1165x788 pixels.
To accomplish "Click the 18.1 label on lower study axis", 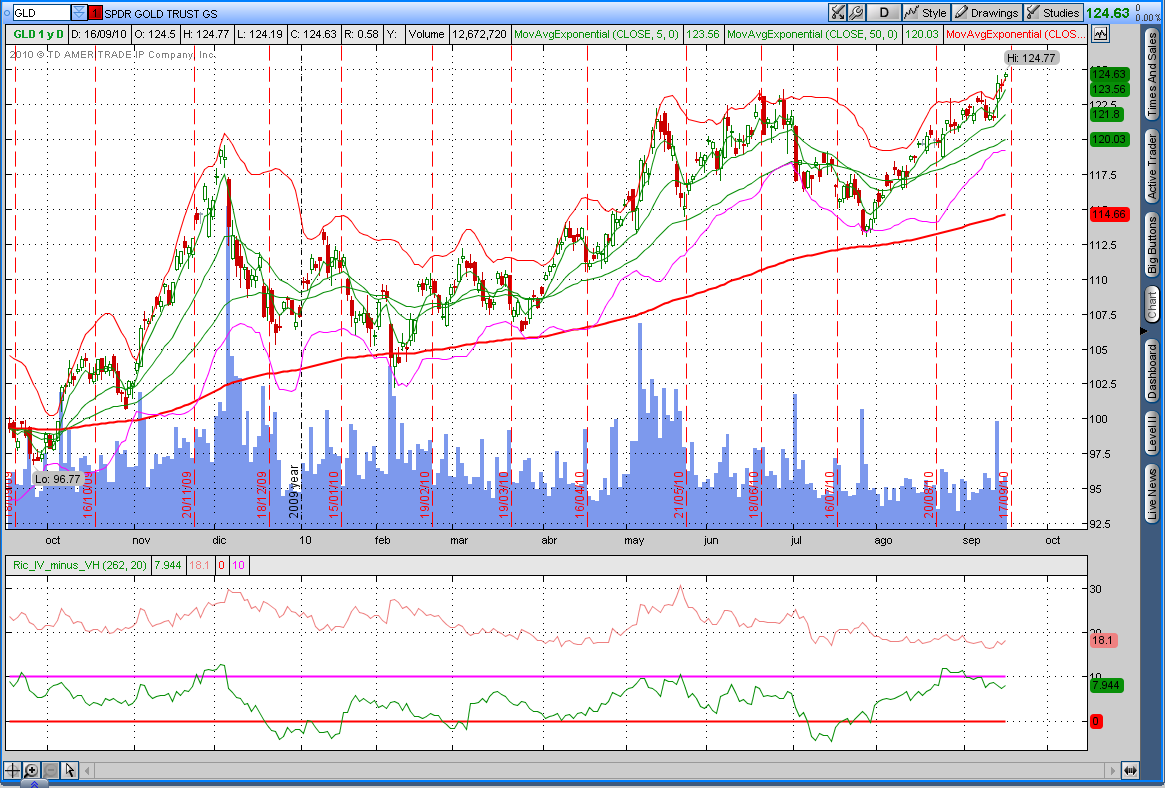I will coord(1103,640).
